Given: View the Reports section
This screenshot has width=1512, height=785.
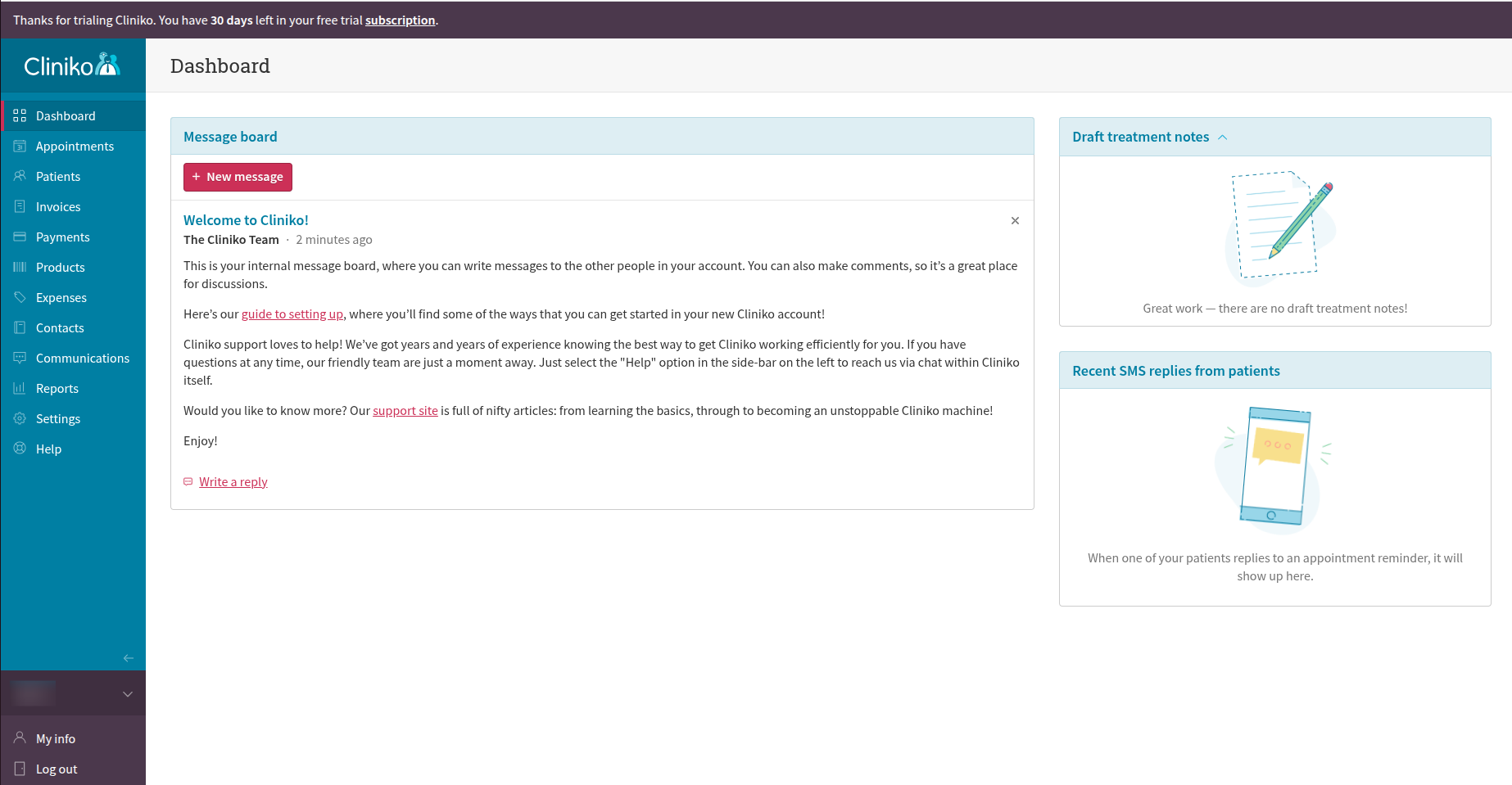Looking at the screenshot, I should click(x=74, y=388).
